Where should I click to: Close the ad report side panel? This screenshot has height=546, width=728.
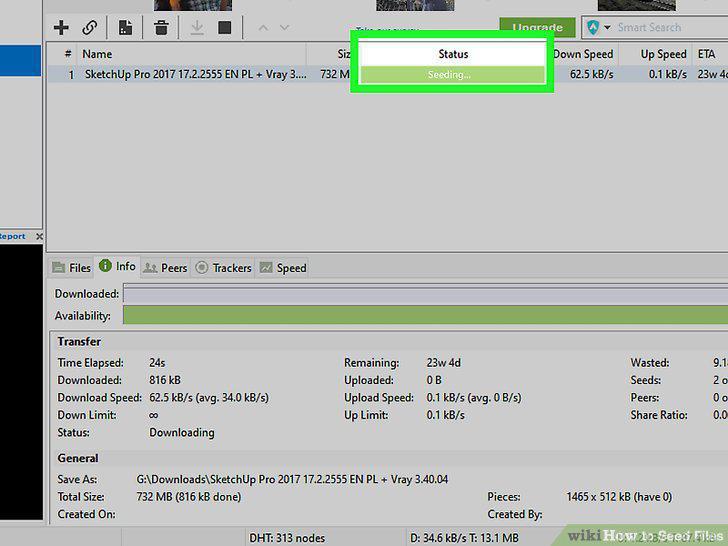click(39, 236)
